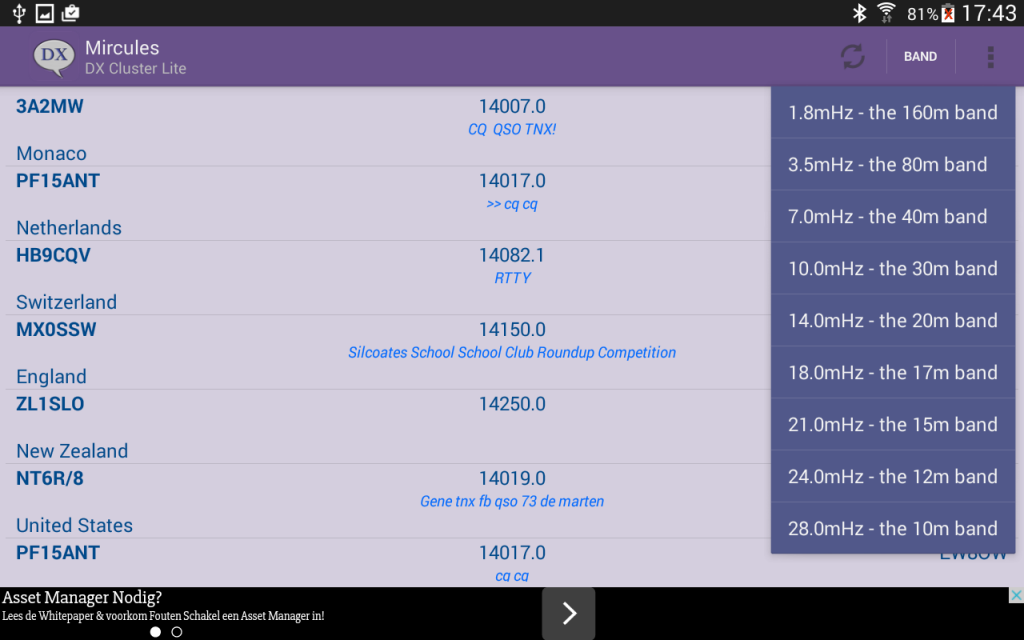Tap the frequency 14250.0

[512, 404]
